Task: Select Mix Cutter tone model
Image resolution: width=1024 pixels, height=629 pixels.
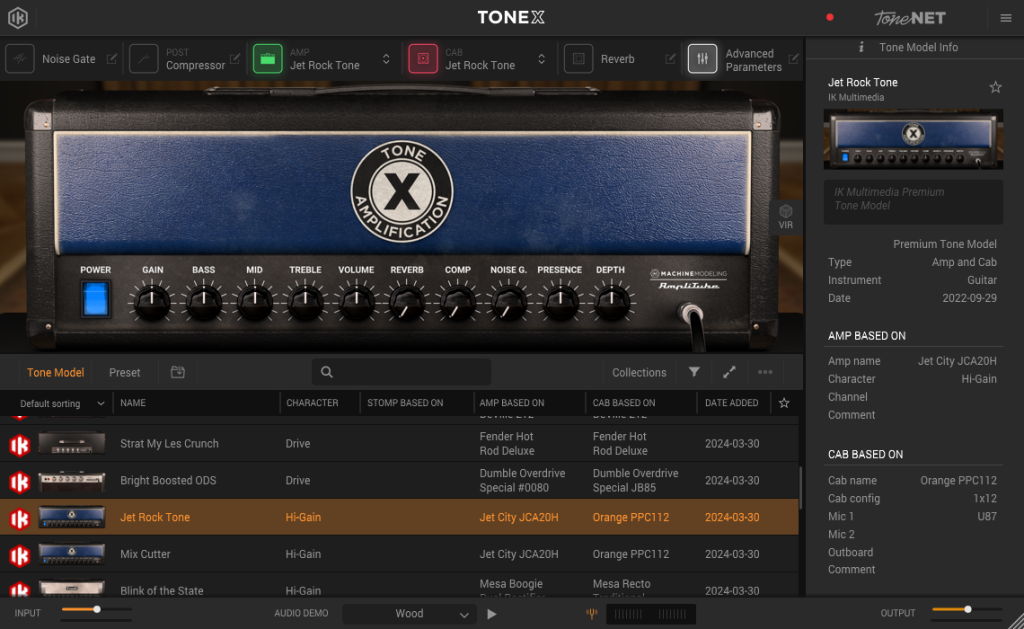Action: pos(399,554)
